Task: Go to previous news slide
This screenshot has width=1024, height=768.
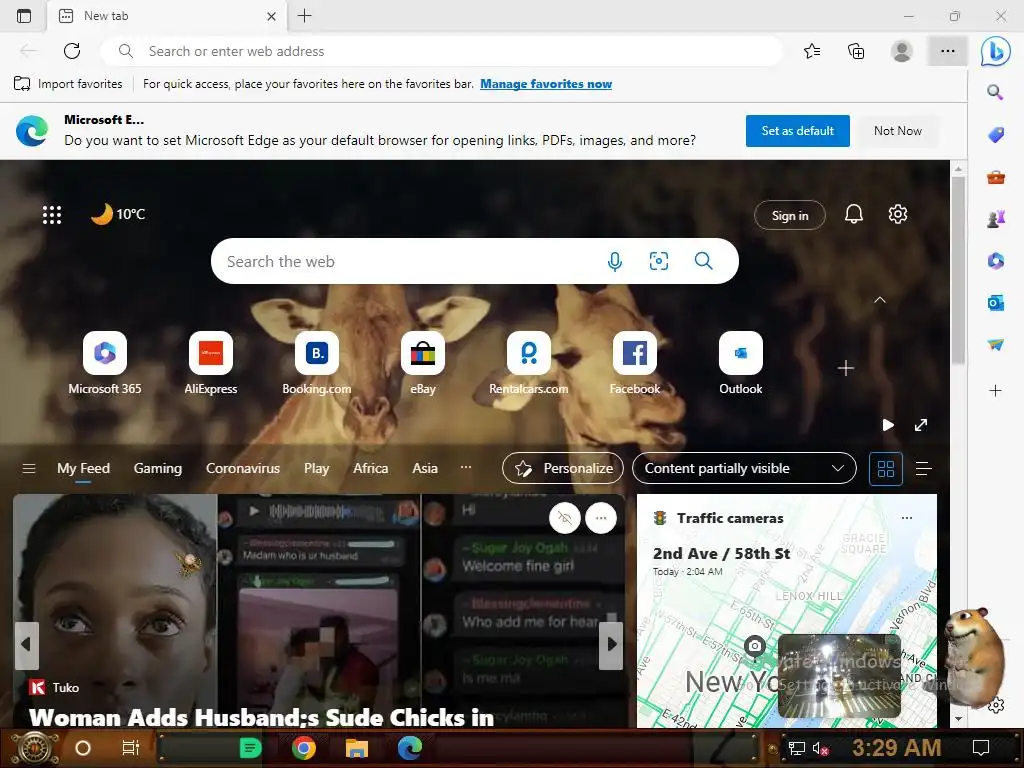Action: (26, 645)
